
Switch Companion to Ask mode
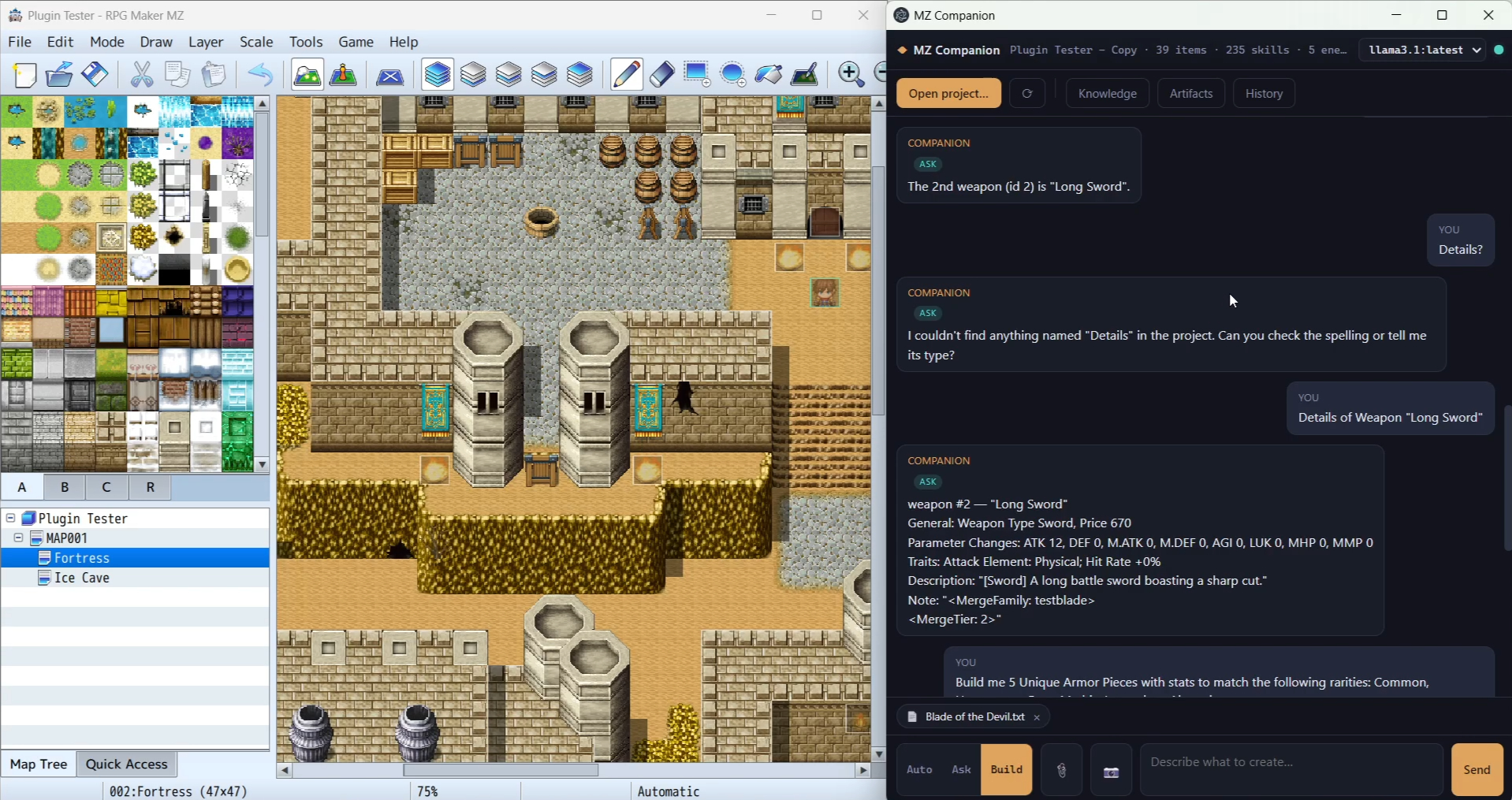coord(961,770)
